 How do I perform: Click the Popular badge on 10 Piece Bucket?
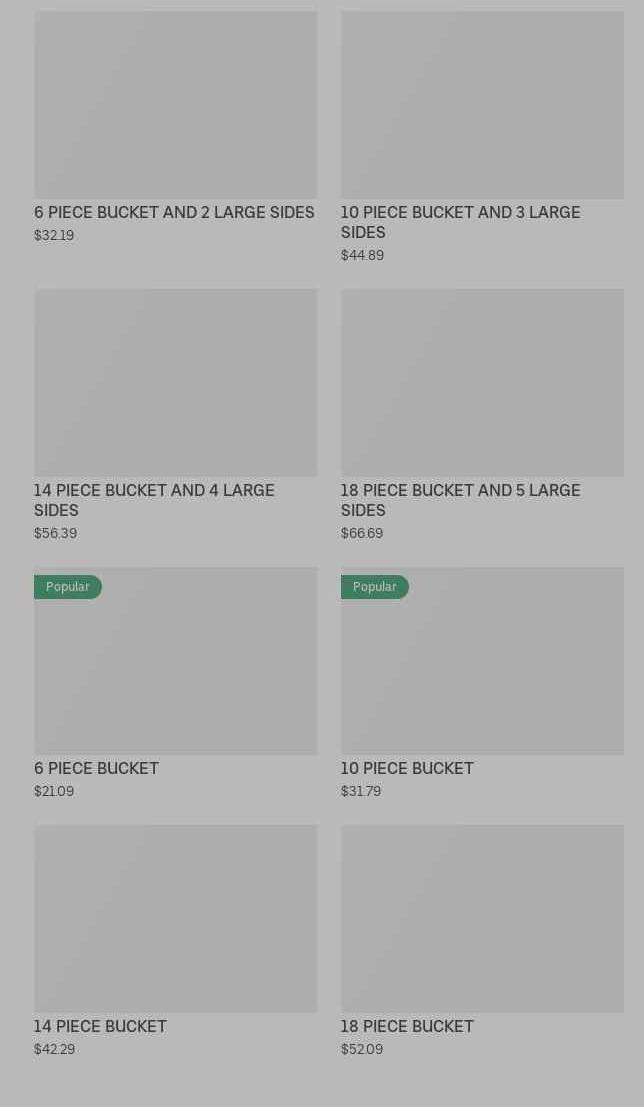(x=374, y=587)
